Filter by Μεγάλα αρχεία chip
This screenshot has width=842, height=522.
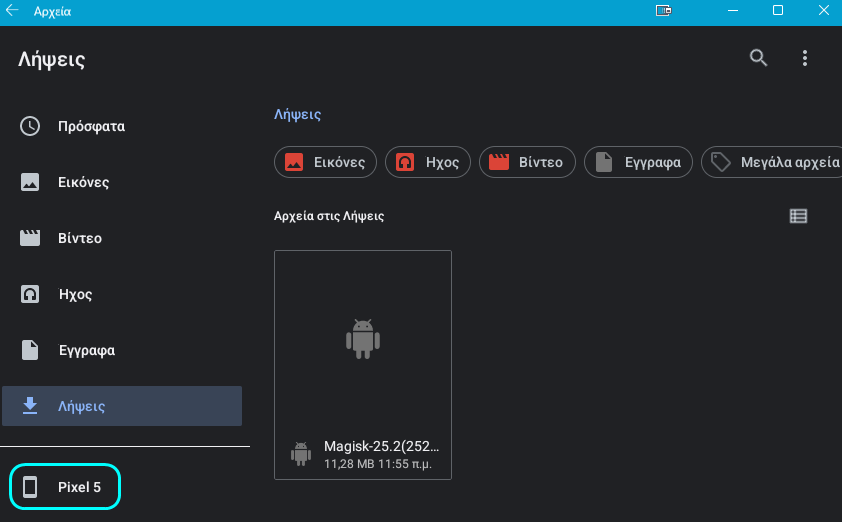point(772,162)
